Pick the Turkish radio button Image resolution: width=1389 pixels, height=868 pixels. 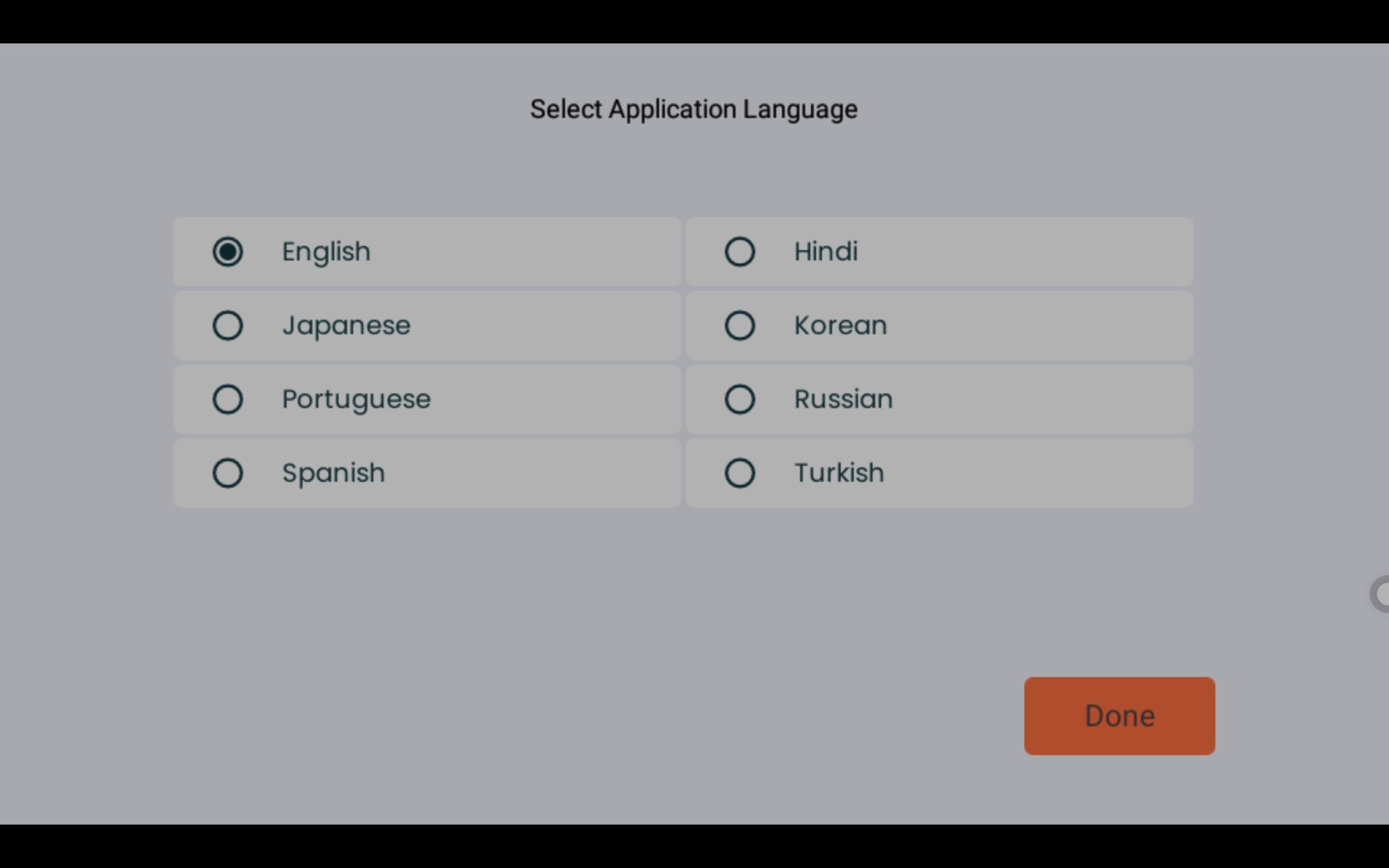coord(739,473)
